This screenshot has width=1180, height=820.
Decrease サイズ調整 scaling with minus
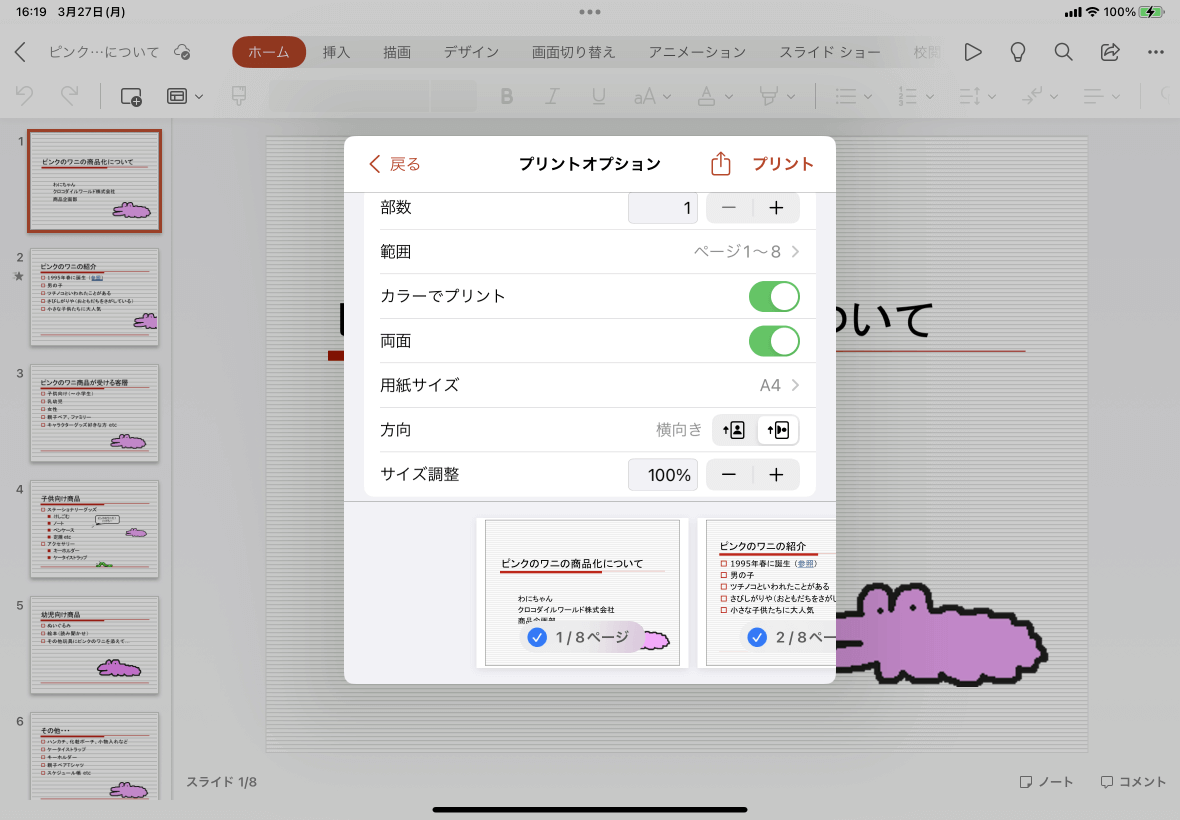click(x=728, y=475)
